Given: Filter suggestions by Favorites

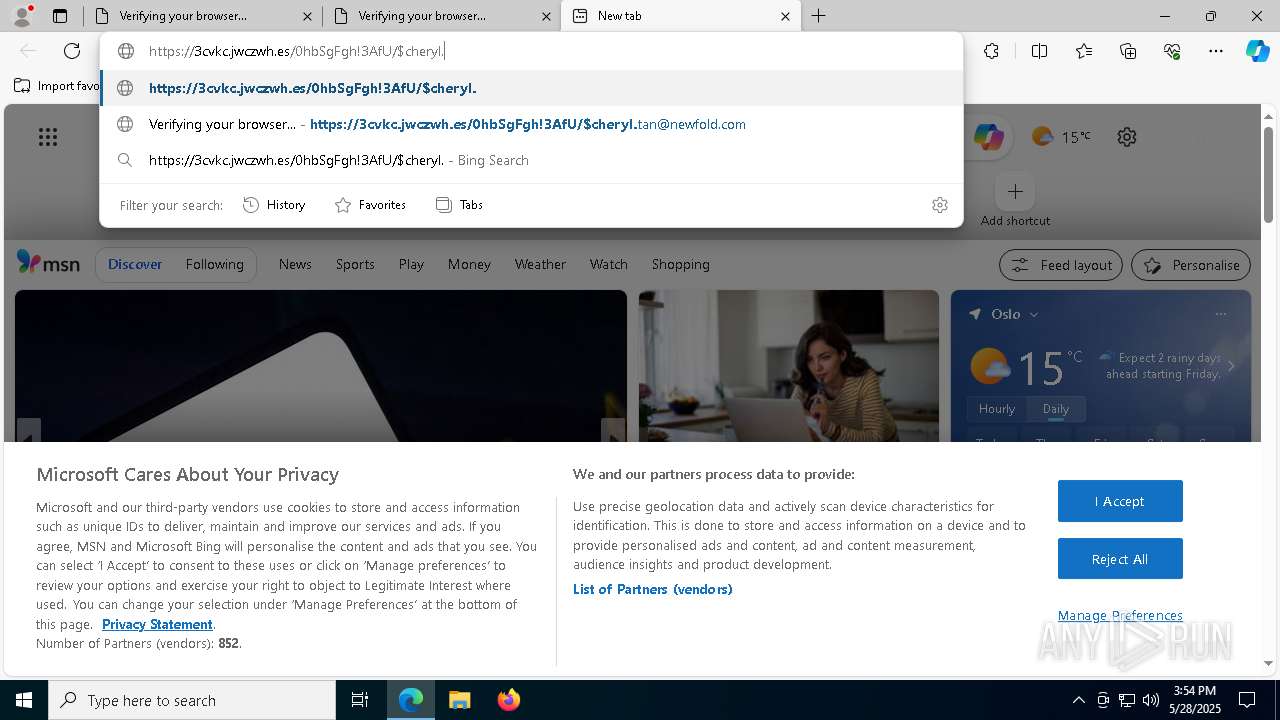Looking at the screenshot, I should coord(370,205).
